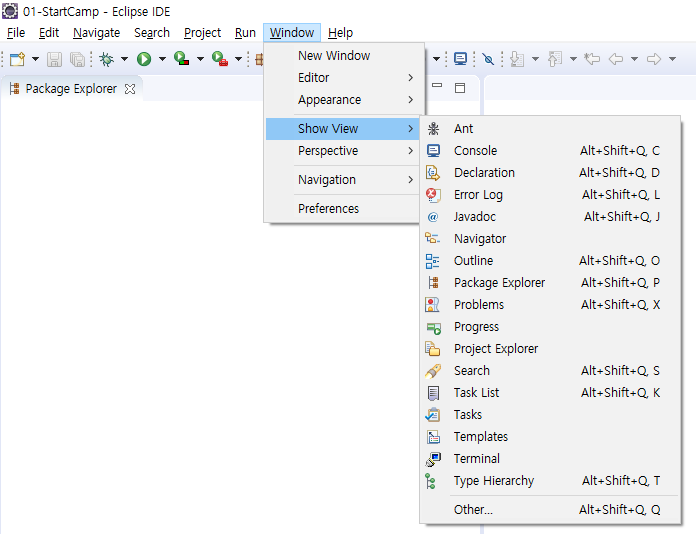
Task: Click the Open Console monitor toolbar icon
Action: (x=460, y=59)
